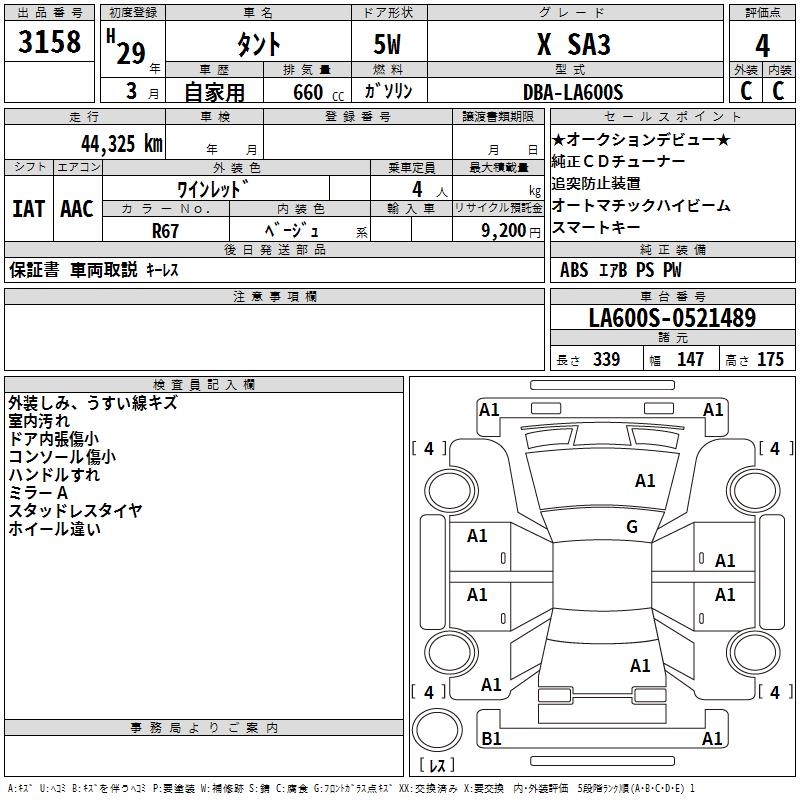Click the interior grade C under 内装
Image resolution: width=800 pixels, height=800 pixels.
[778, 91]
